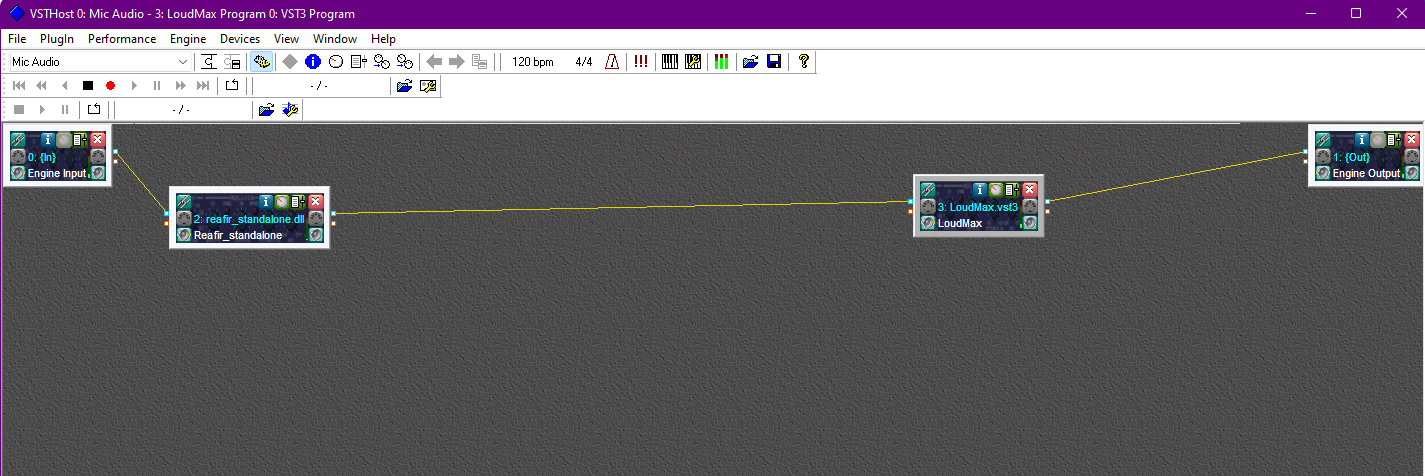Click the black stop button in player bar
The width and height of the screenshot is (1425, 476).
pyautogui.click(x=88, y=86)
